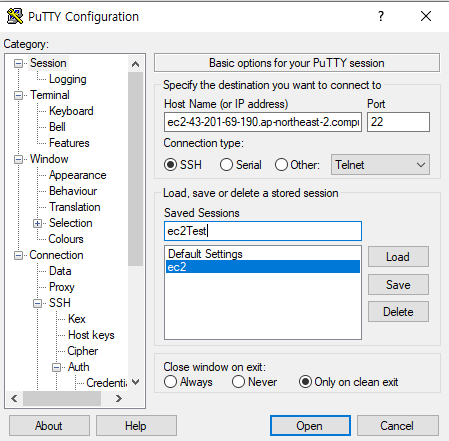
Task: Click the question mark help button in title bar
Action: point(381,16)
